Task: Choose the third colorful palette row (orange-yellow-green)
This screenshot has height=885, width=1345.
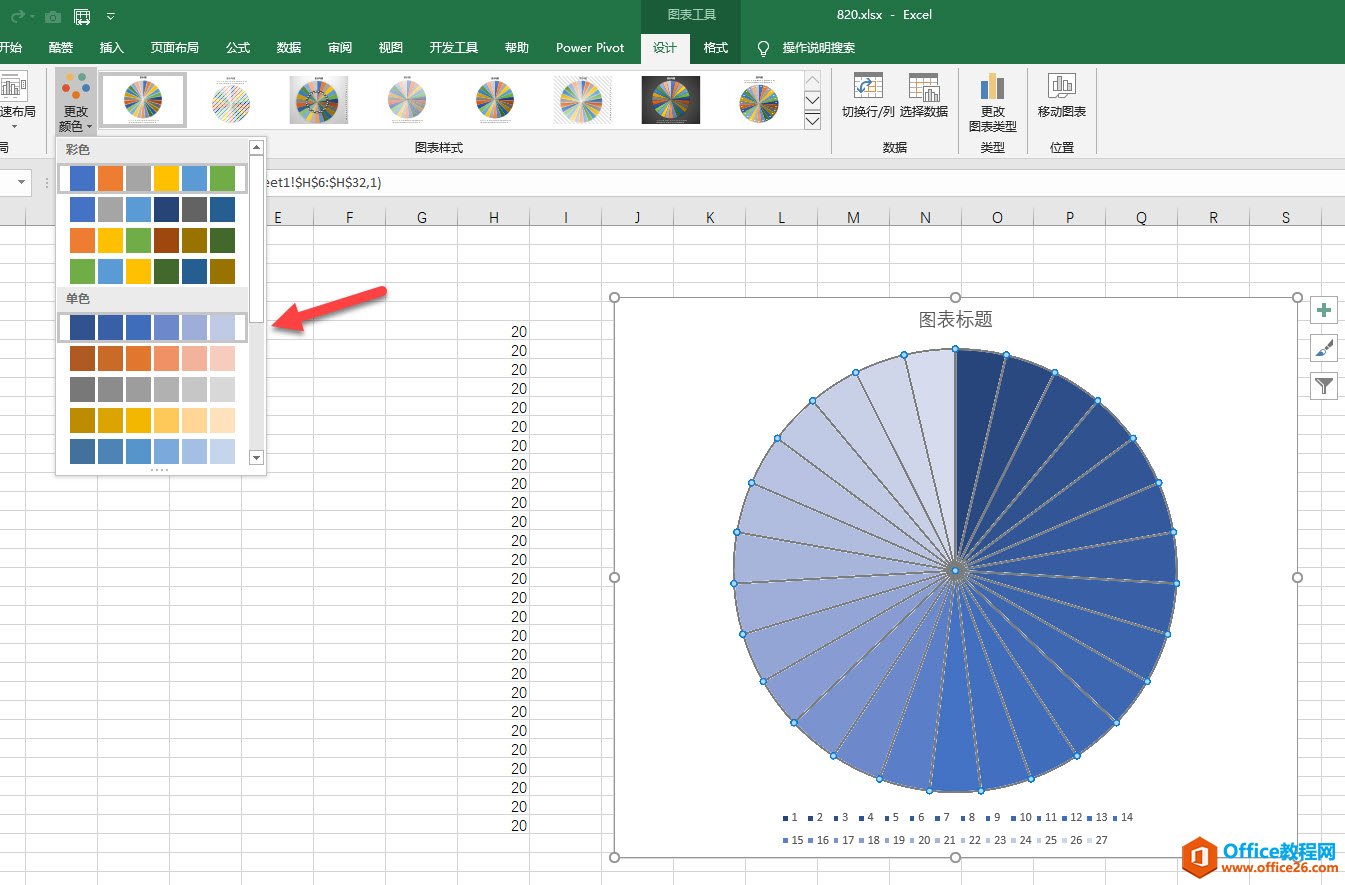Action: (x=152, y=240)
